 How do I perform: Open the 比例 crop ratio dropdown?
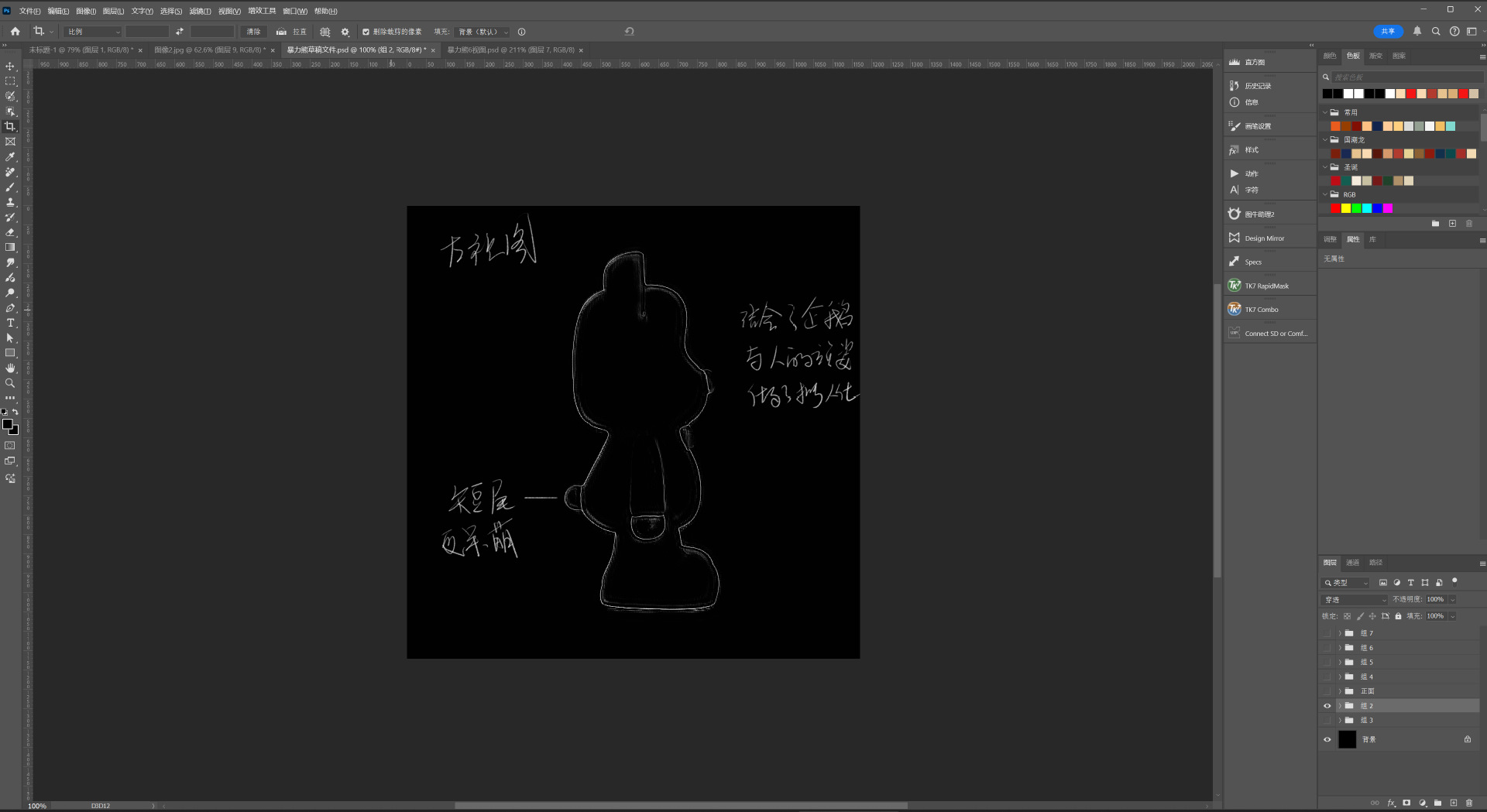coord(94,32)
